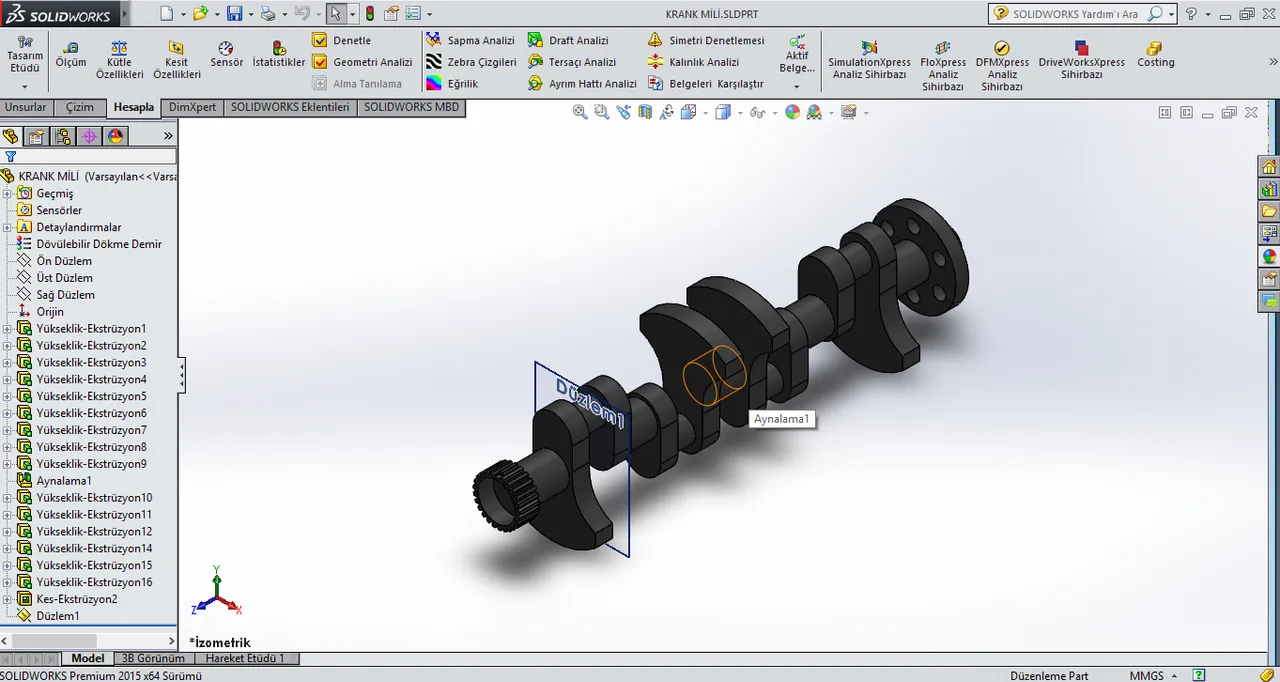1280x682 pixels.
Task: Launch SimulationXpress Analiz Sihirbazı
Action: (869, 60)
